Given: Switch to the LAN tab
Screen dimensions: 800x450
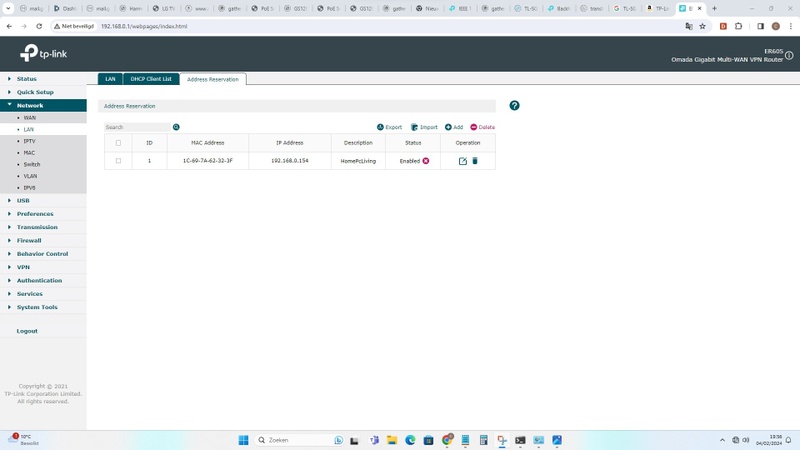Looking at the screenshot, I should [x=110, y=79].
